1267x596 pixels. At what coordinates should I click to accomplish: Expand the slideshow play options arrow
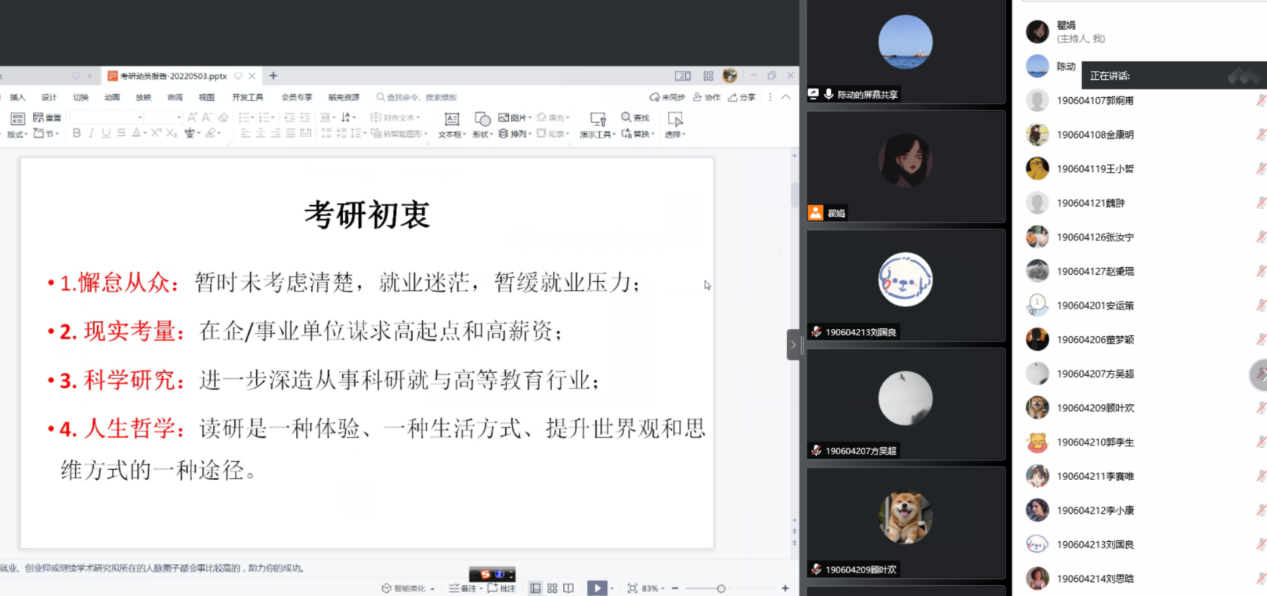tap(612, 588)
